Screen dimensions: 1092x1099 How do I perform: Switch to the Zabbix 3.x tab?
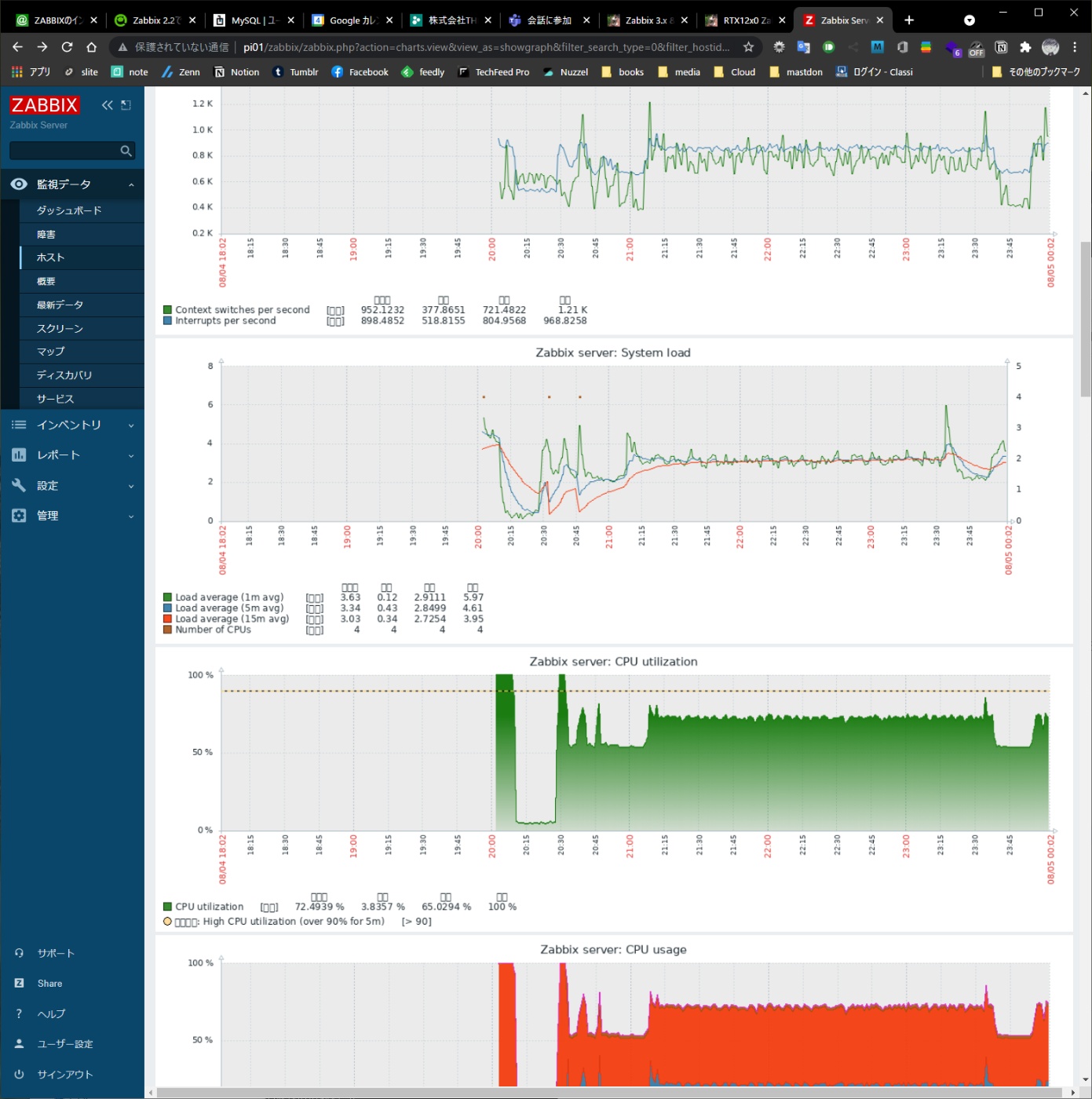[x=647, y=20]
